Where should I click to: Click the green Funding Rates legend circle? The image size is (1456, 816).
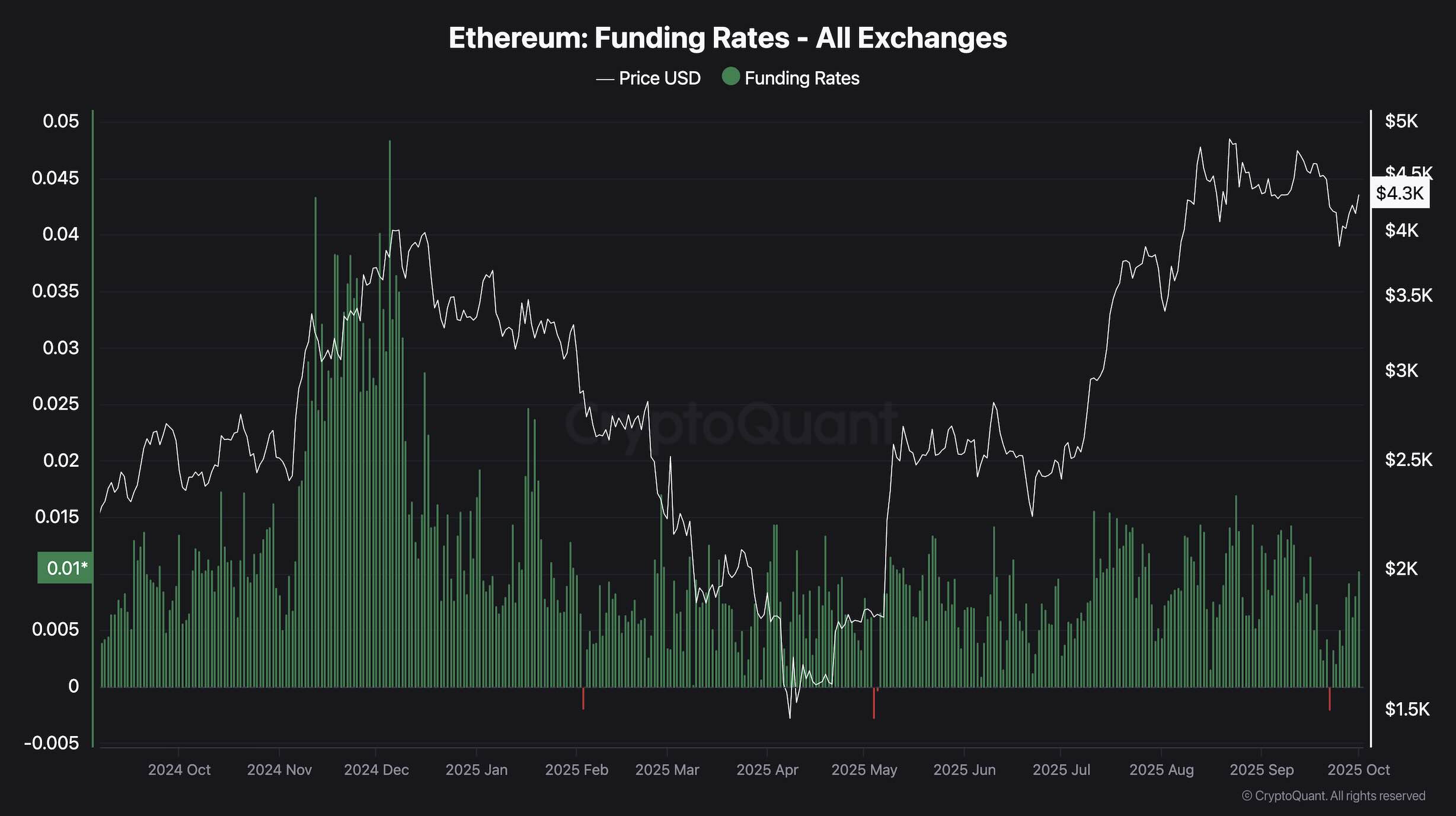point(731,77)
